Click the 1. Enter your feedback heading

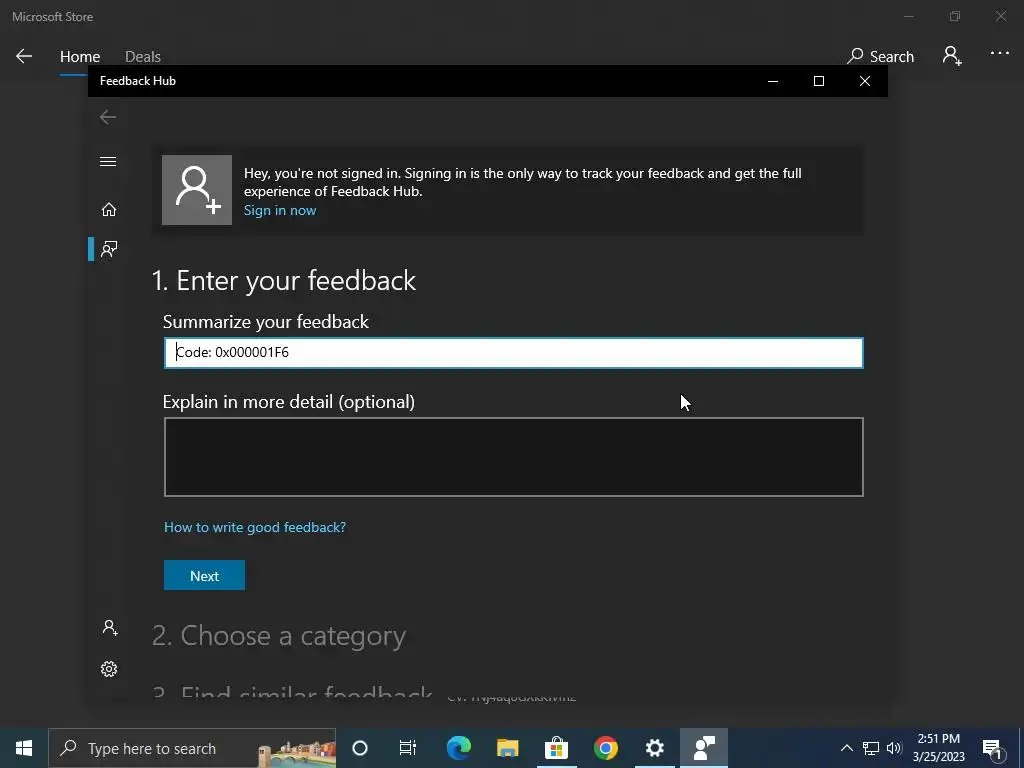coord(283,281)
